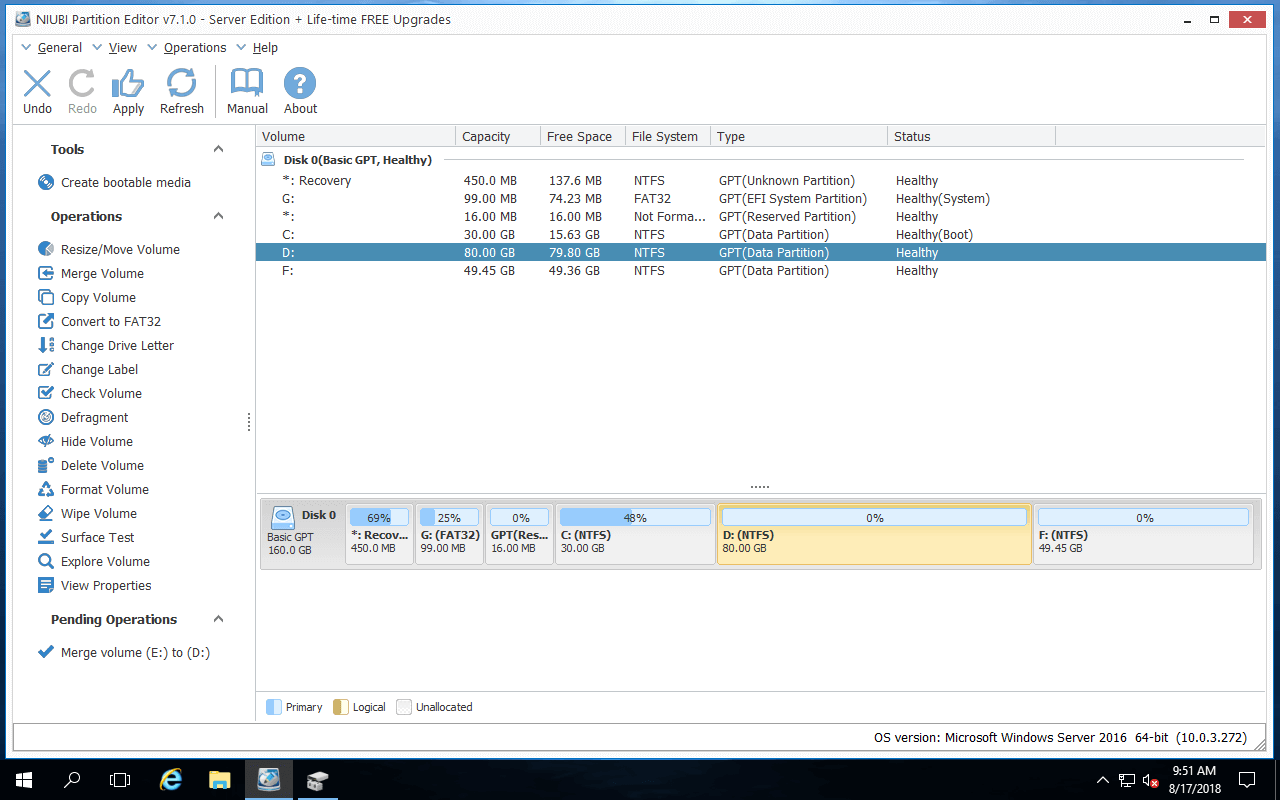Open the General menu
Viewport: 1280px width, 800px height.
pyautogui.click(x=52, y=47)
